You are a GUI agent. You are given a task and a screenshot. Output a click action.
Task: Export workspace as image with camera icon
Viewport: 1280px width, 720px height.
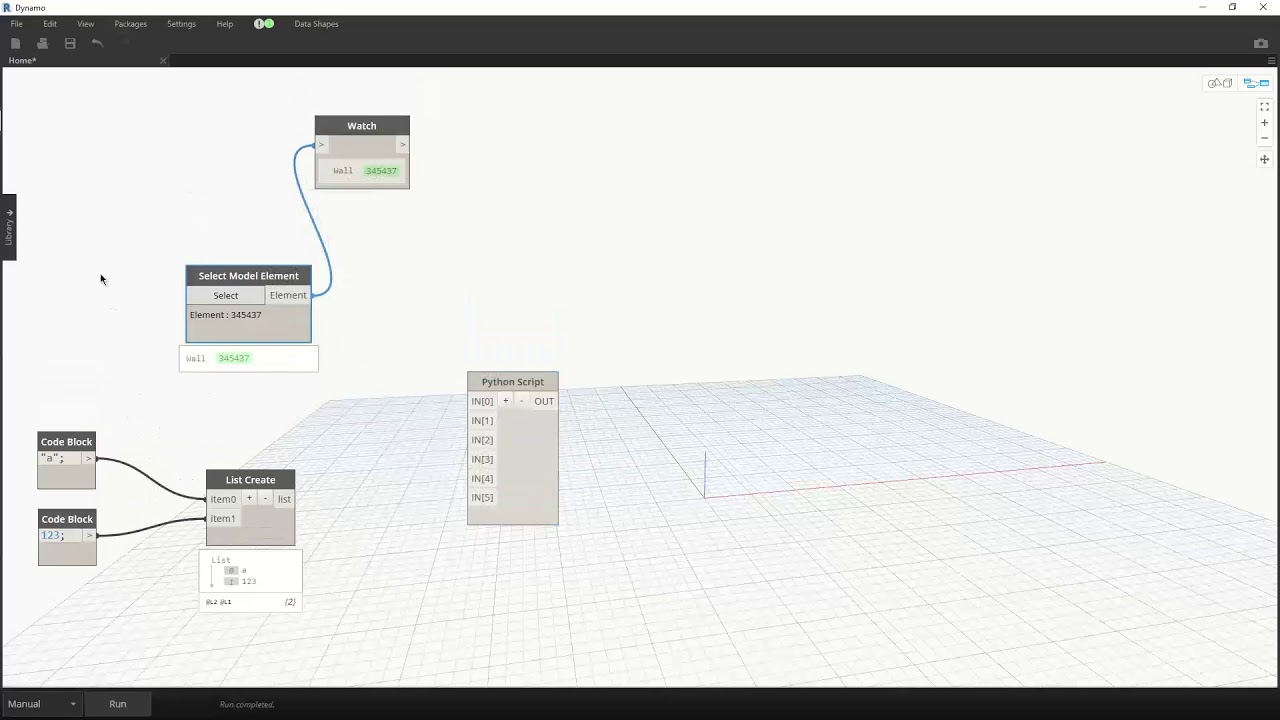(1260, 43)
